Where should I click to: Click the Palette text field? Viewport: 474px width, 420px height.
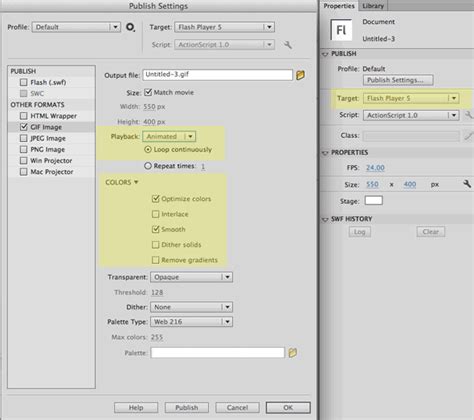[218, 352]
